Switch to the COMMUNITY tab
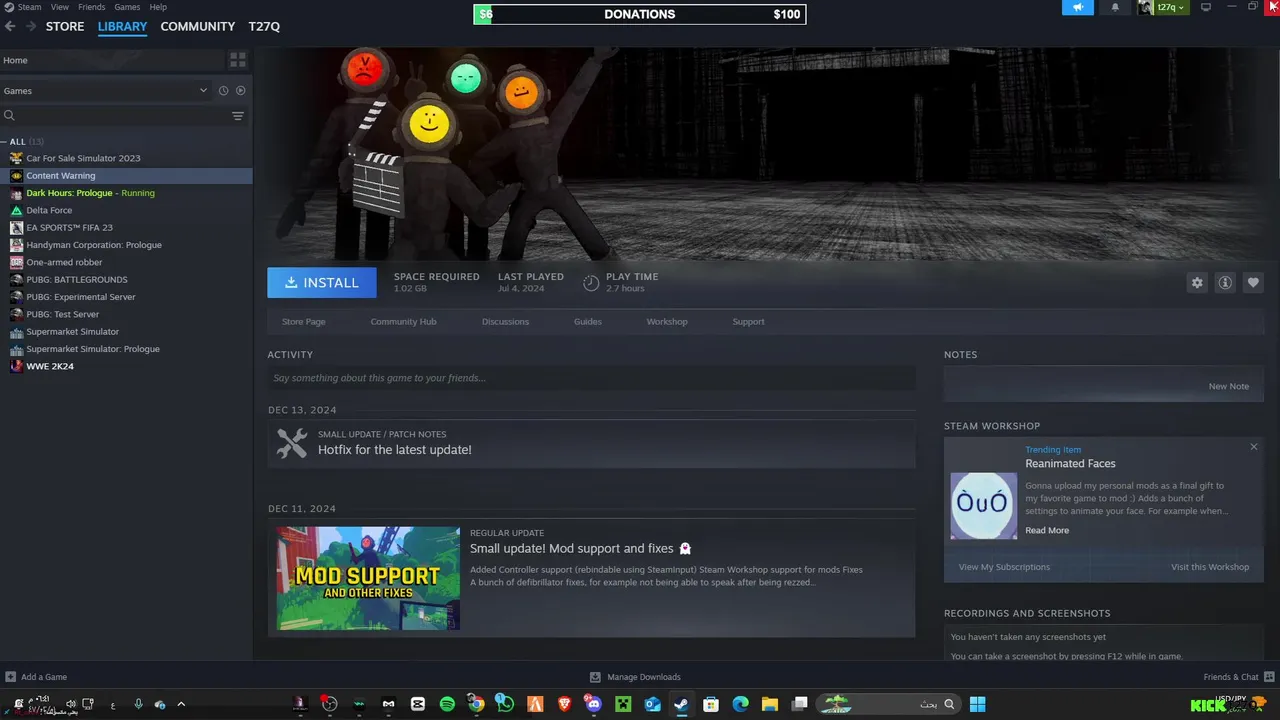The height and width of the screenshot is (720, 1280). [x=198, y=26]
